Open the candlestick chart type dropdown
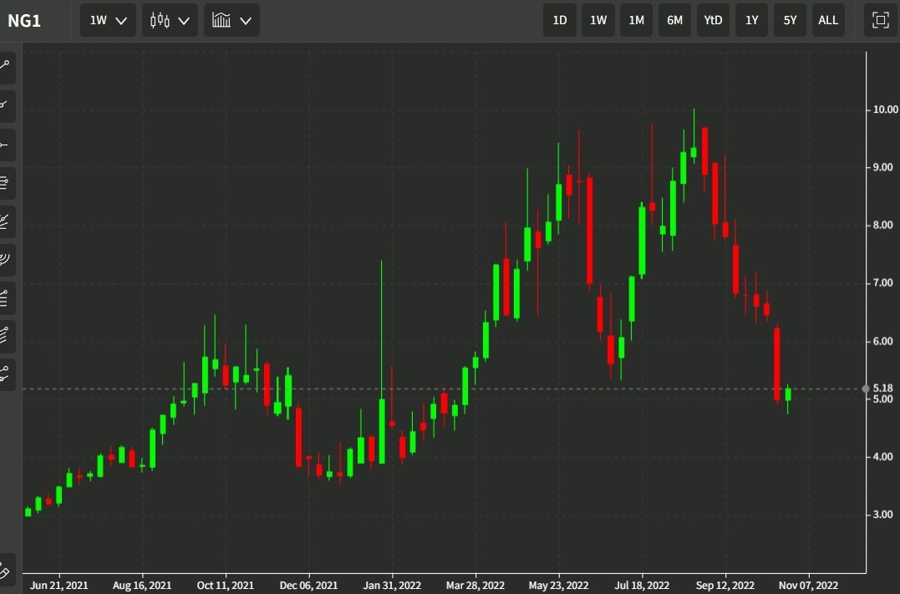Viewport: 900px width, 594px height. [x=170, y=21]
